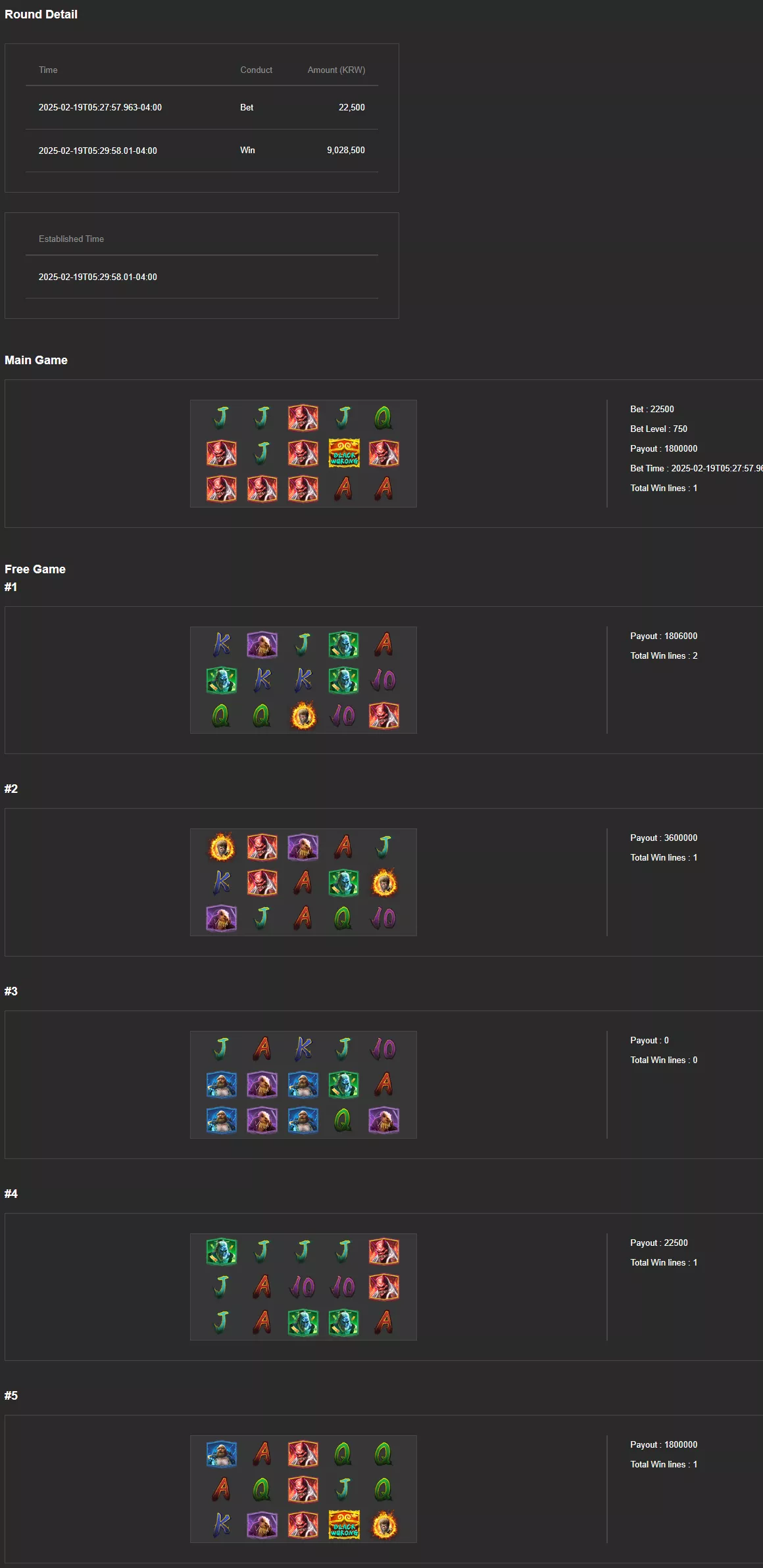Select the flaming monkey symbol in Free Game #1

[303, 716]
